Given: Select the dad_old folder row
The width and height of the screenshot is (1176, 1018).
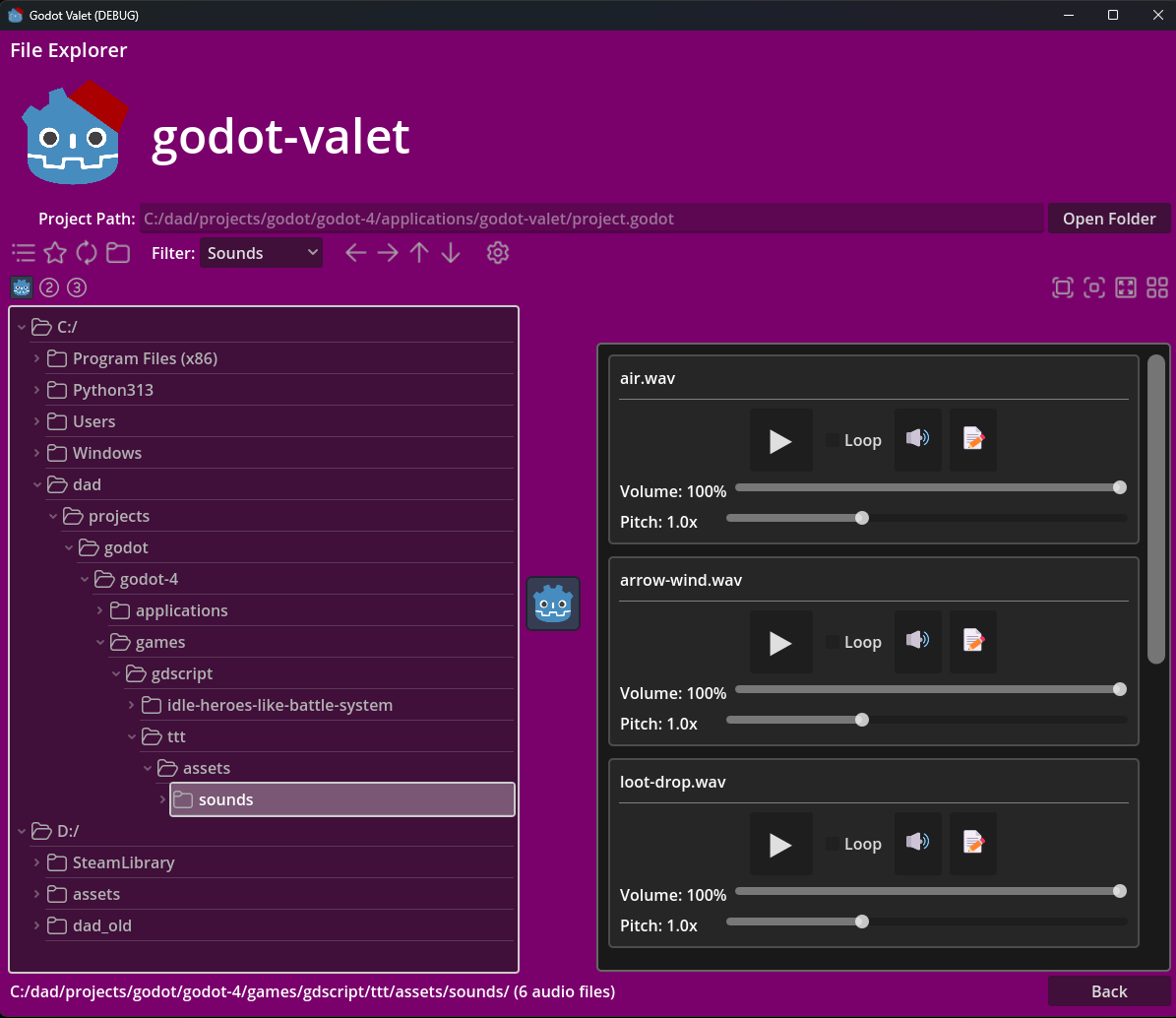Looking at the screenshot, I should tap(279, 925).
